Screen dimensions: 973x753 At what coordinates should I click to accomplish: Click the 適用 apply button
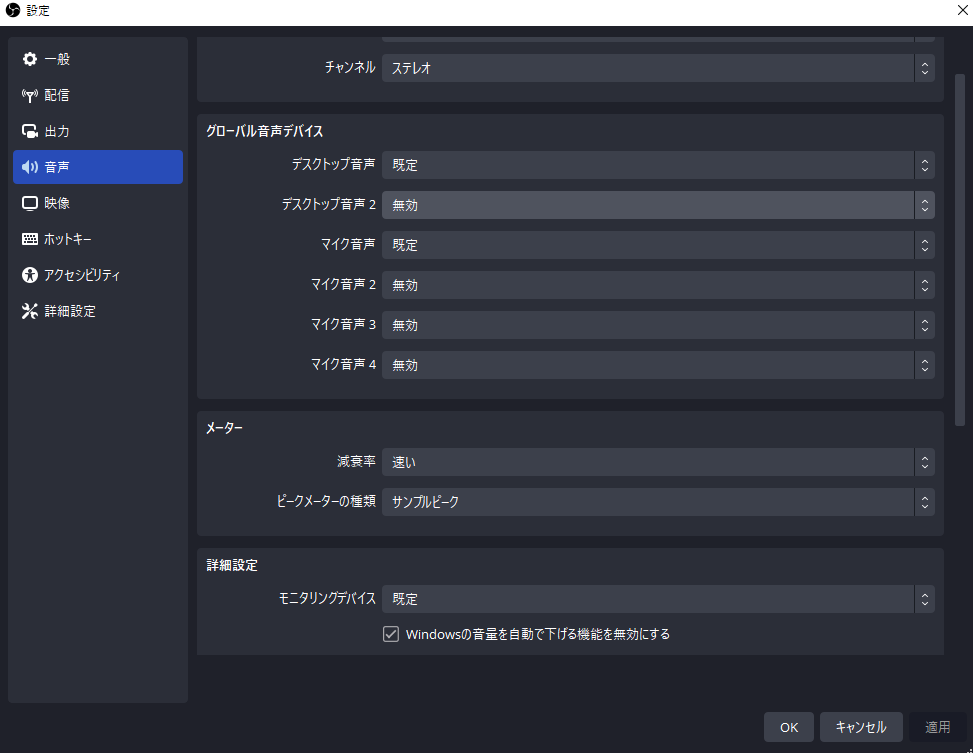click(x=939, y=727)
